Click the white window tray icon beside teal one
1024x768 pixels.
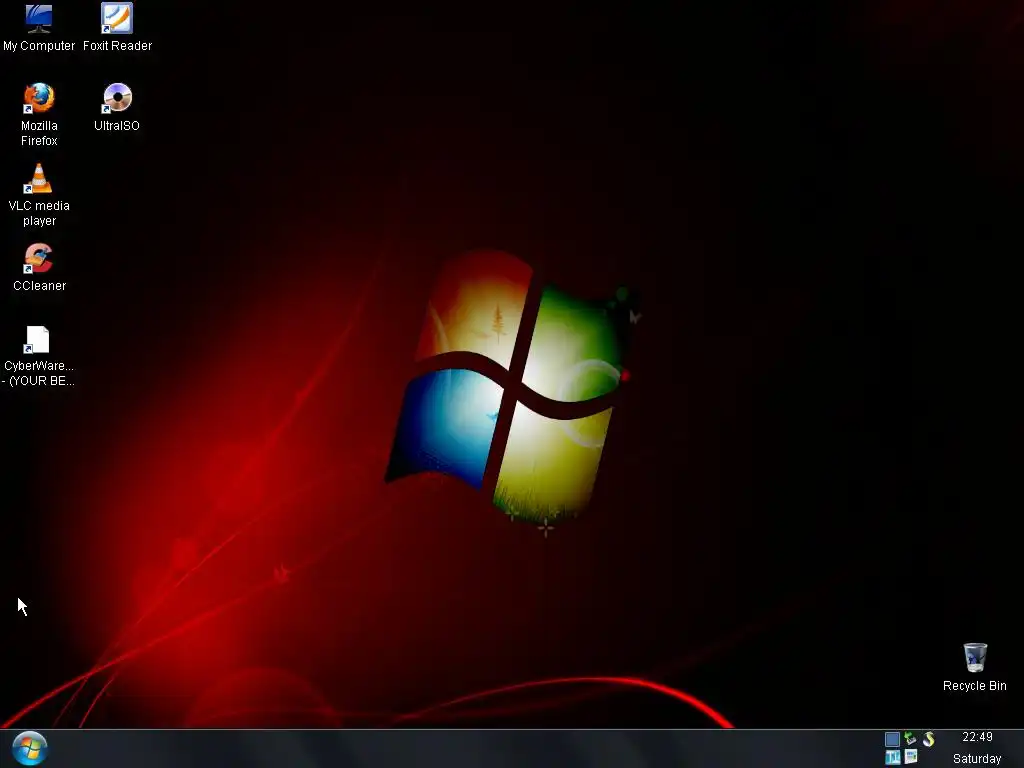911,757
